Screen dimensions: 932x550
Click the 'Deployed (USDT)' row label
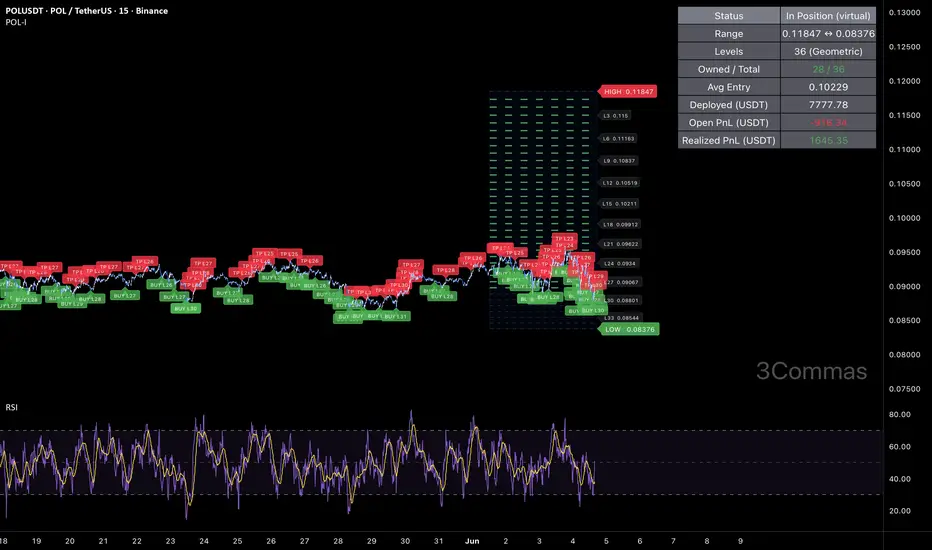[x=729, y=105]
